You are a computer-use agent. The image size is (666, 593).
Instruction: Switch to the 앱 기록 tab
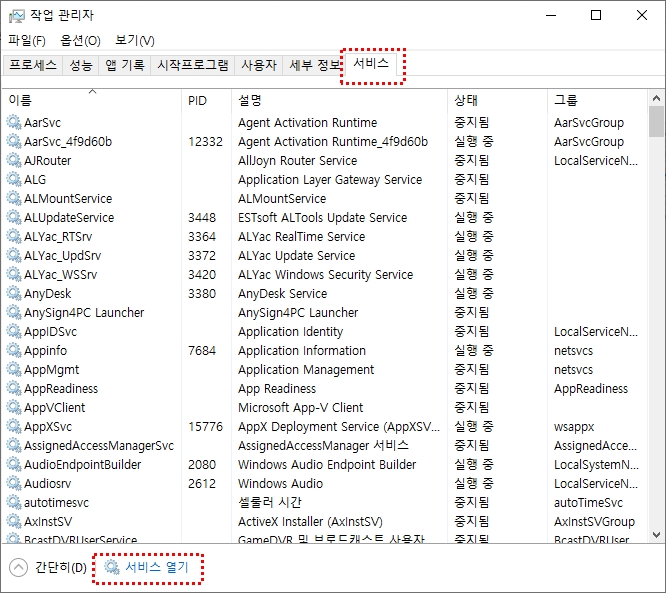(125, 65)
